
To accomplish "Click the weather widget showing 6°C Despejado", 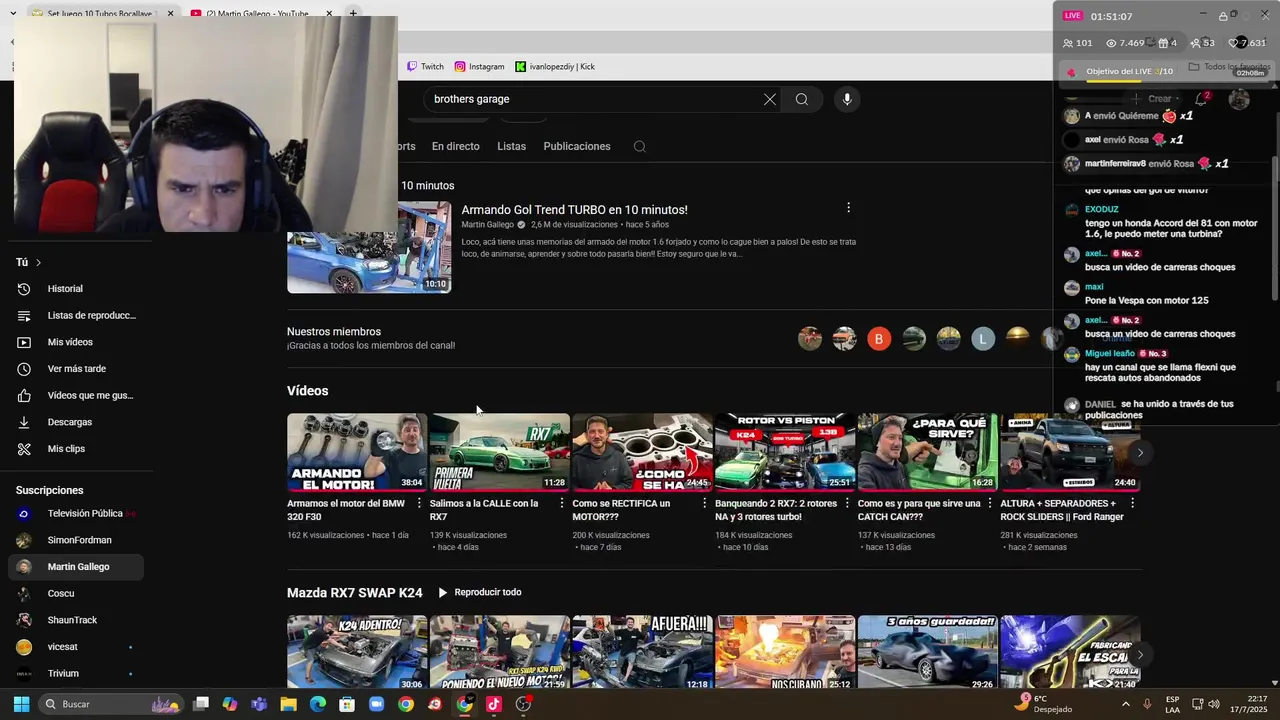I will pyautogui.click(x=1043, y=704).
